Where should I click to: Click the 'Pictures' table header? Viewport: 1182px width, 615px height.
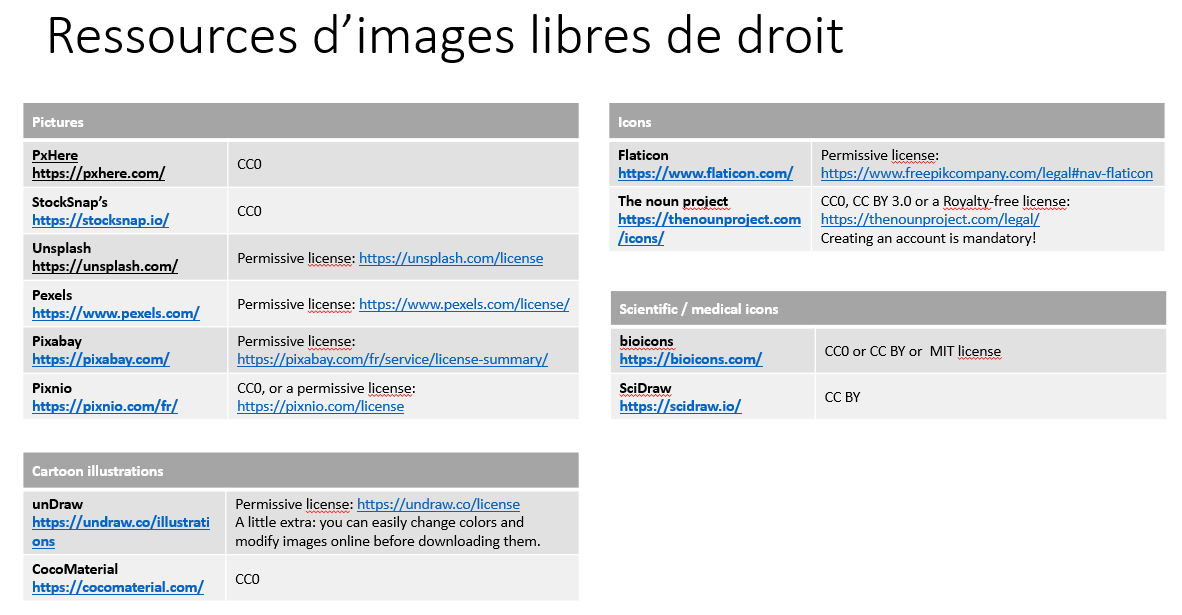[x=301, y=121]
